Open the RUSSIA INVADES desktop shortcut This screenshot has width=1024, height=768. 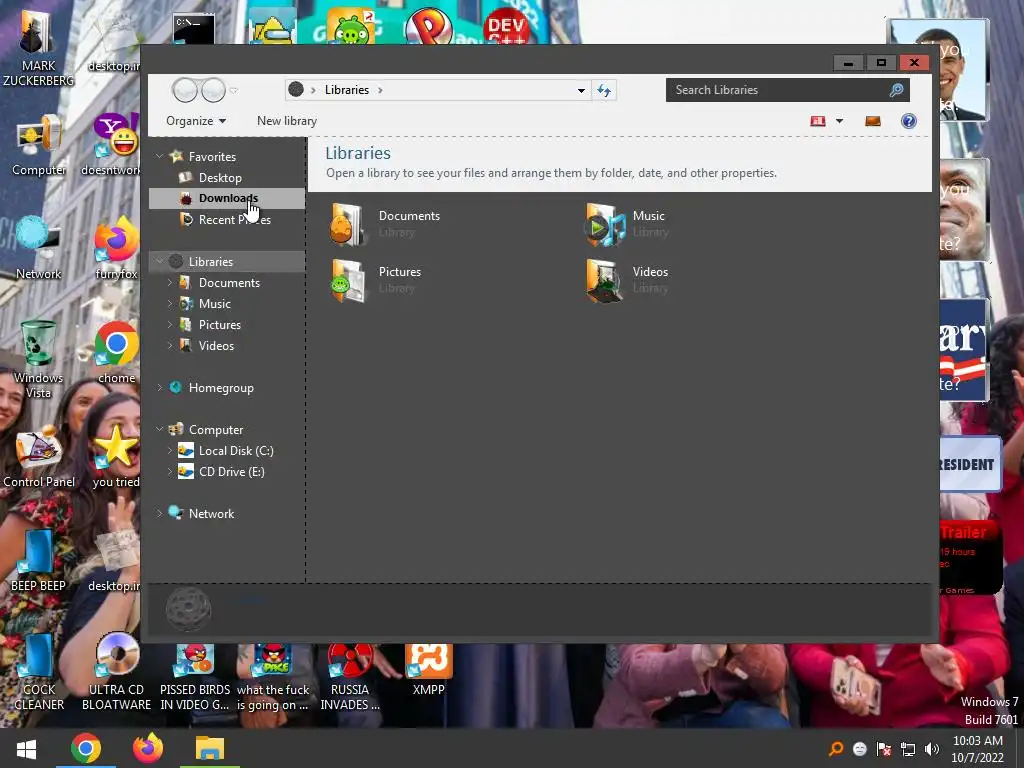350,676
